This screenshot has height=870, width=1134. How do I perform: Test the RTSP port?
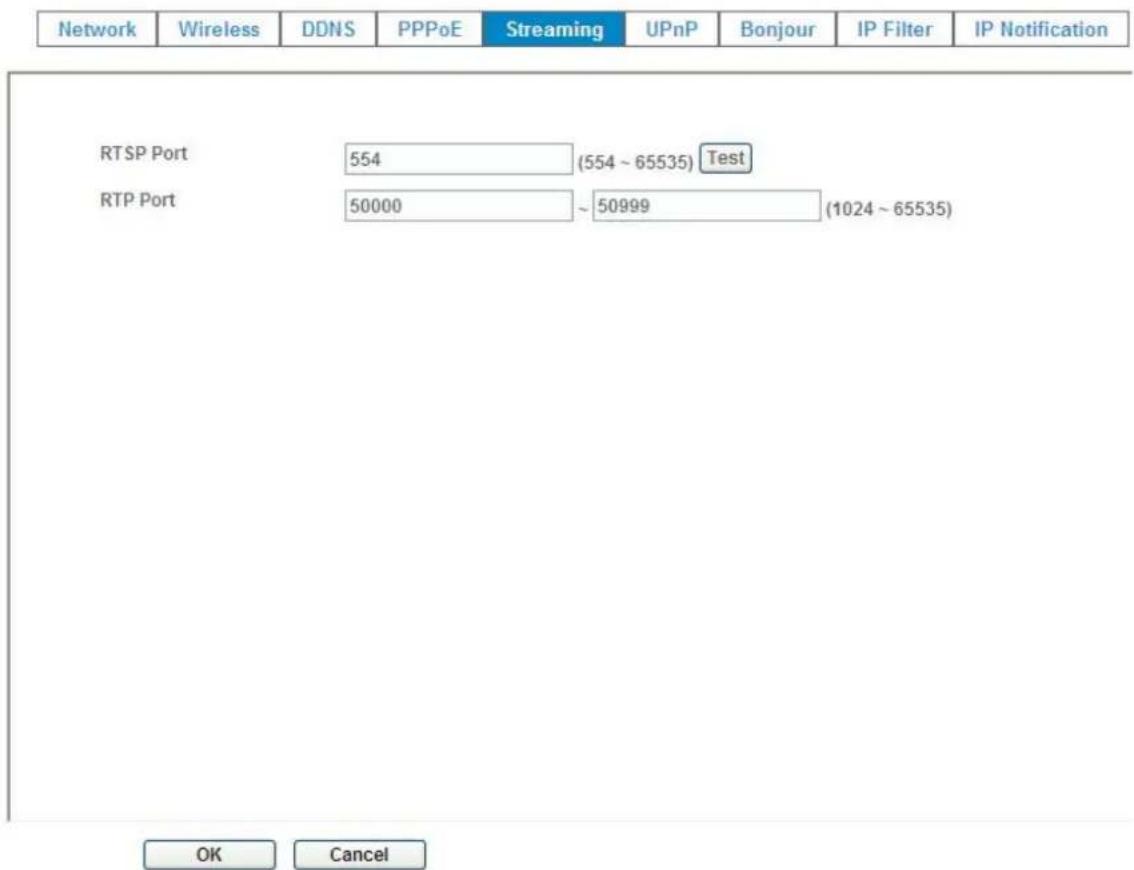click(725, 158)
